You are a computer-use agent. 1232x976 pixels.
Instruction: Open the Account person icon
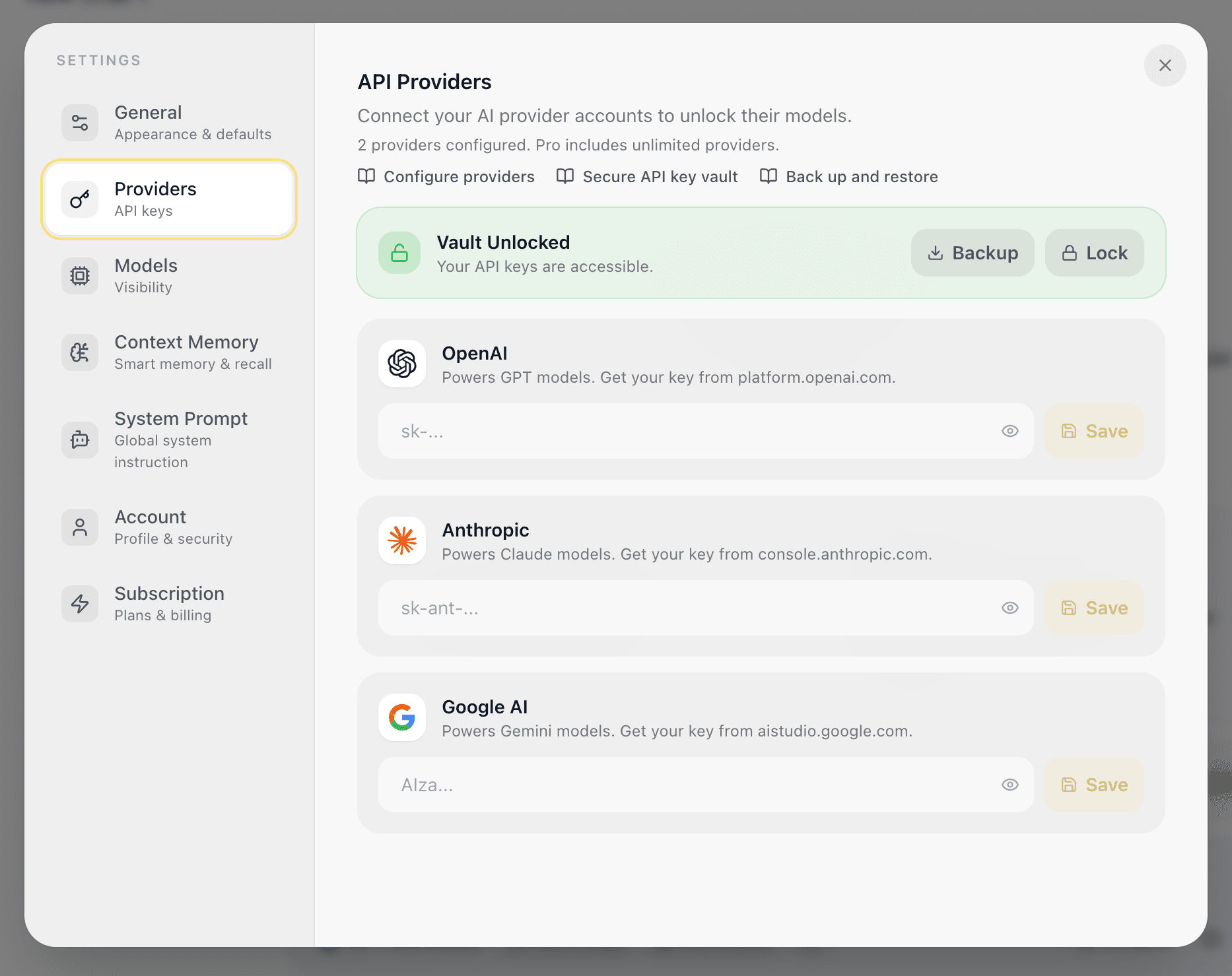(x=80, y=527)
